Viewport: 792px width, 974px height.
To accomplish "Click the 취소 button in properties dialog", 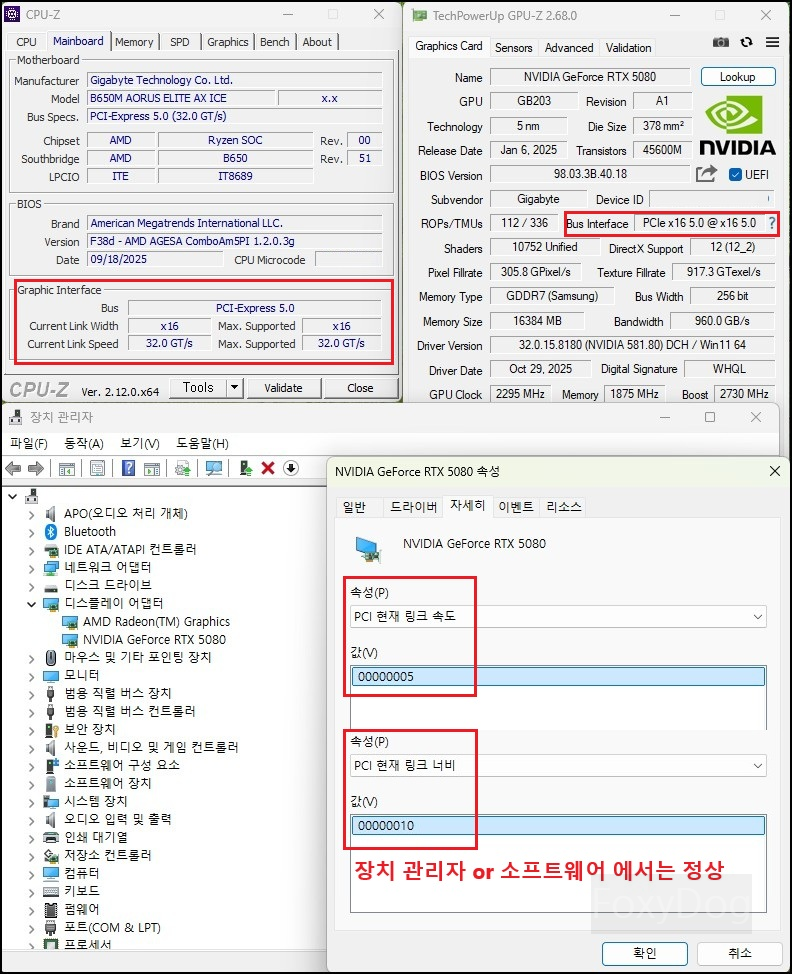I will [x=739, y=953].
